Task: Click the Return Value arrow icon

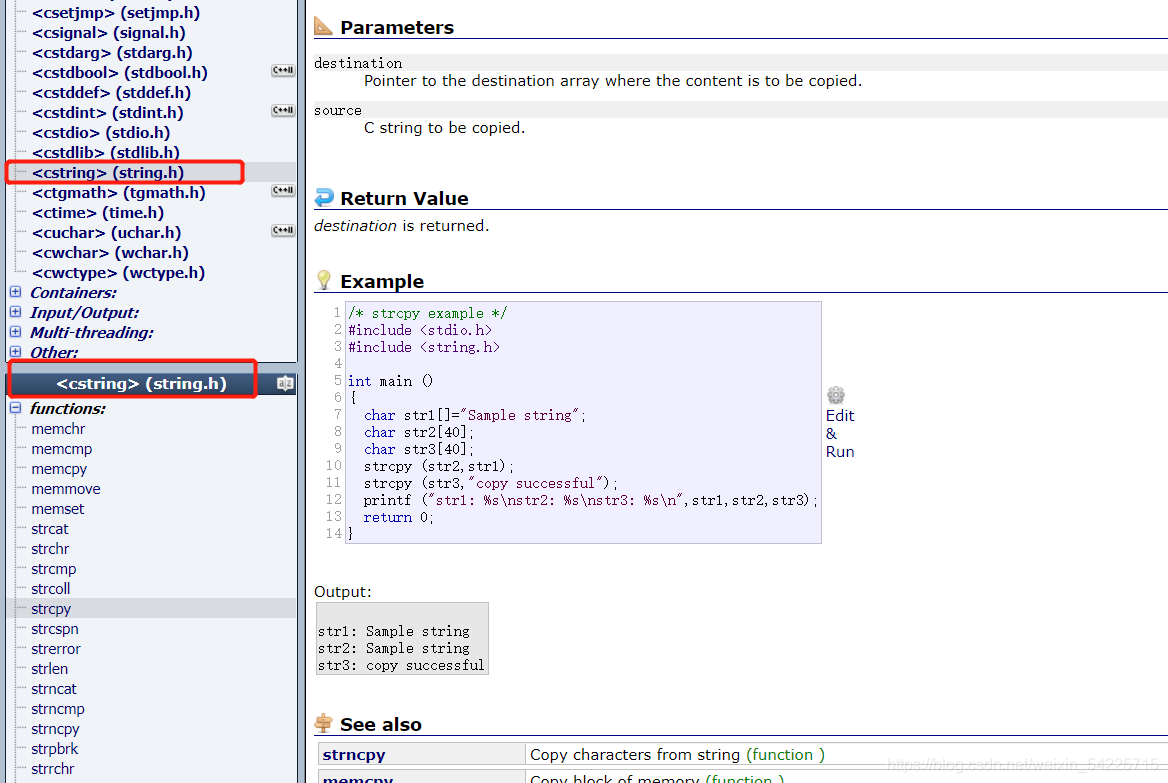Action: coord(324,197)
